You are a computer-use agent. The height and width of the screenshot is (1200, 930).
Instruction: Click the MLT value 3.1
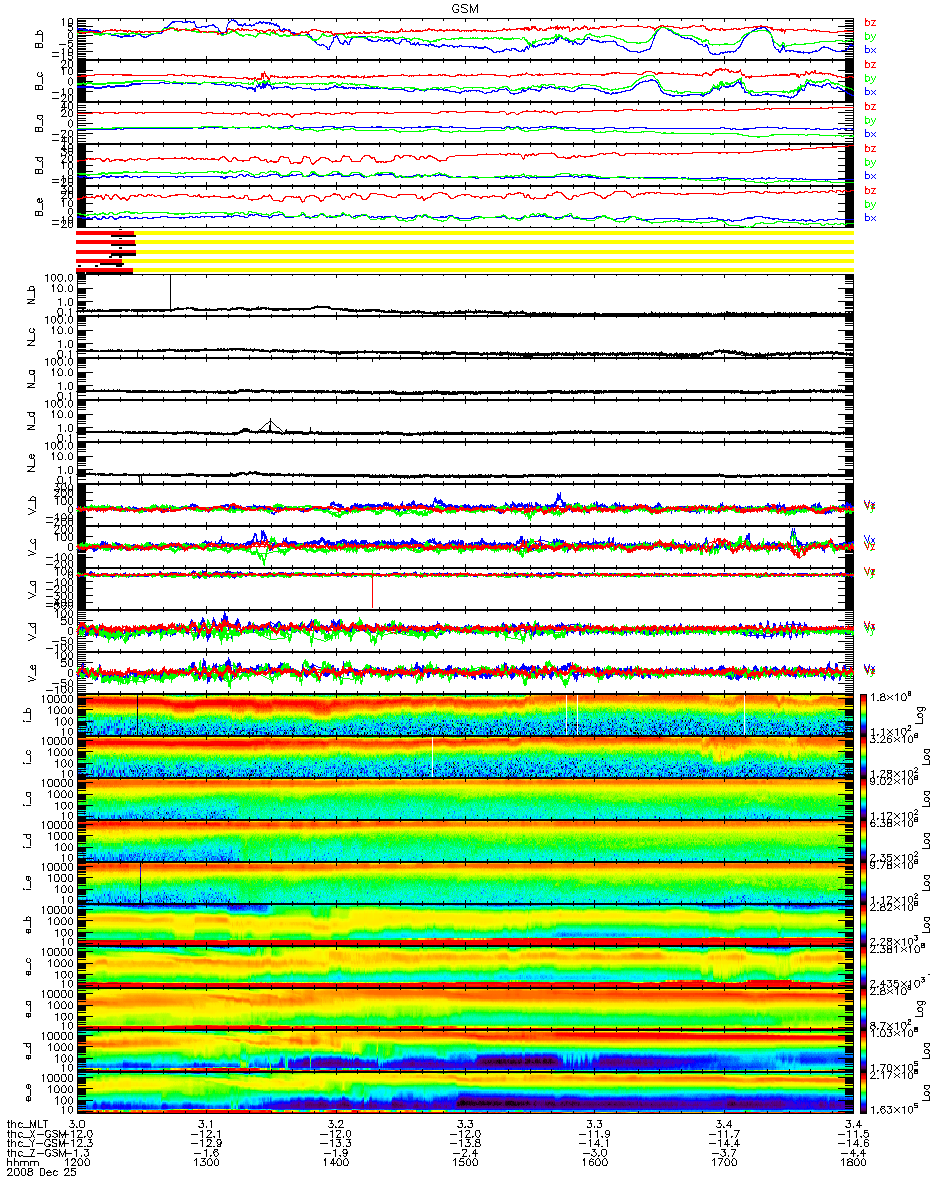point(207,1125)
